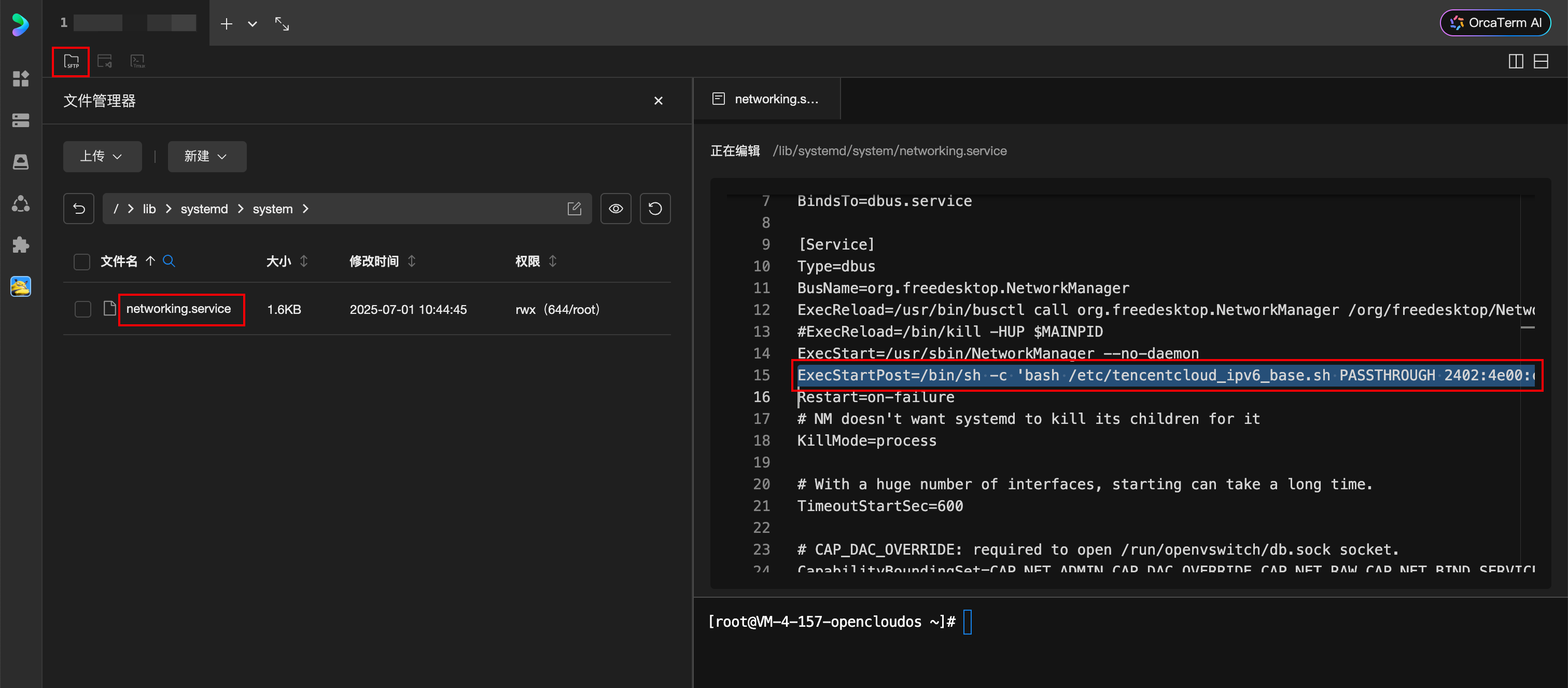Tick the networking.service row checkbox
The image size is (1568, 688).
[x=83, y=309]
